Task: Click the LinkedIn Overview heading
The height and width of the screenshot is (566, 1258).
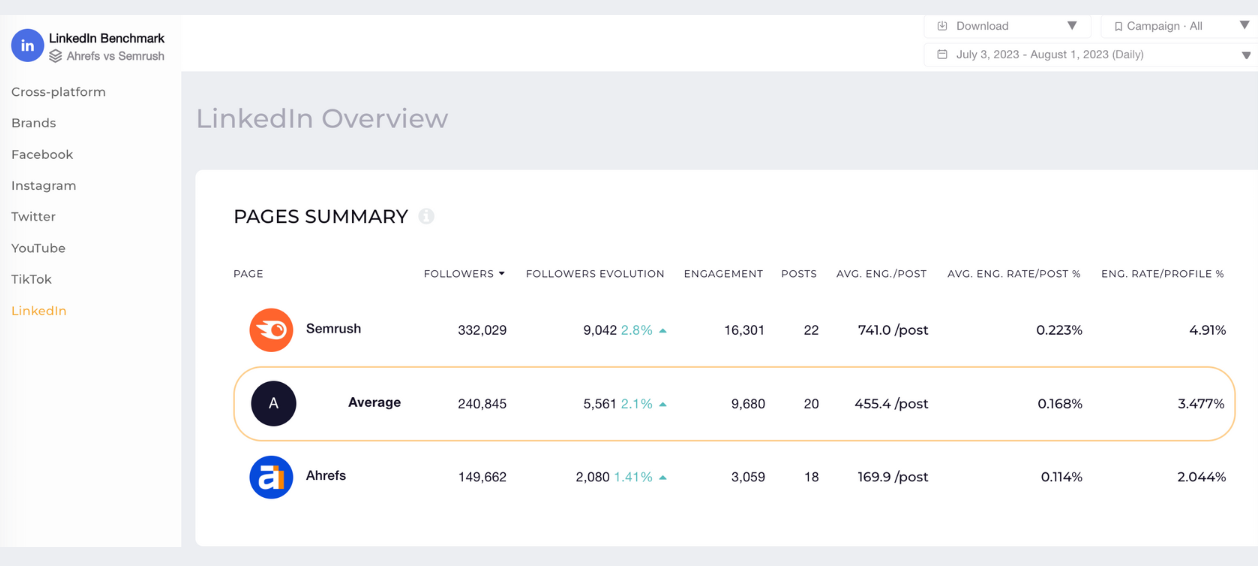Action: click(x=322, y=118)
